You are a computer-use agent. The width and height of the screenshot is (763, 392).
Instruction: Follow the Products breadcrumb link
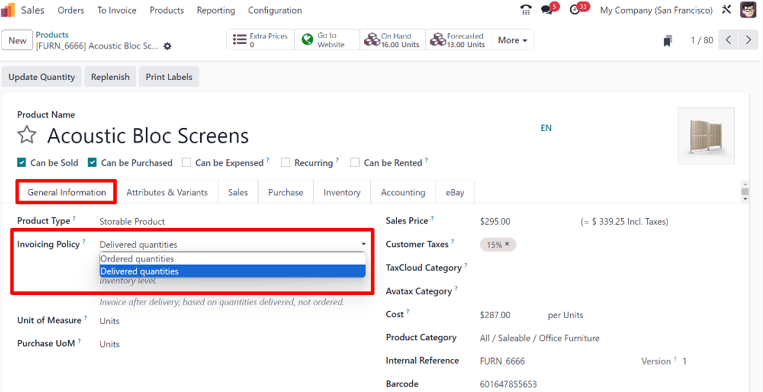pyautogui.click(x=52, y=35)
